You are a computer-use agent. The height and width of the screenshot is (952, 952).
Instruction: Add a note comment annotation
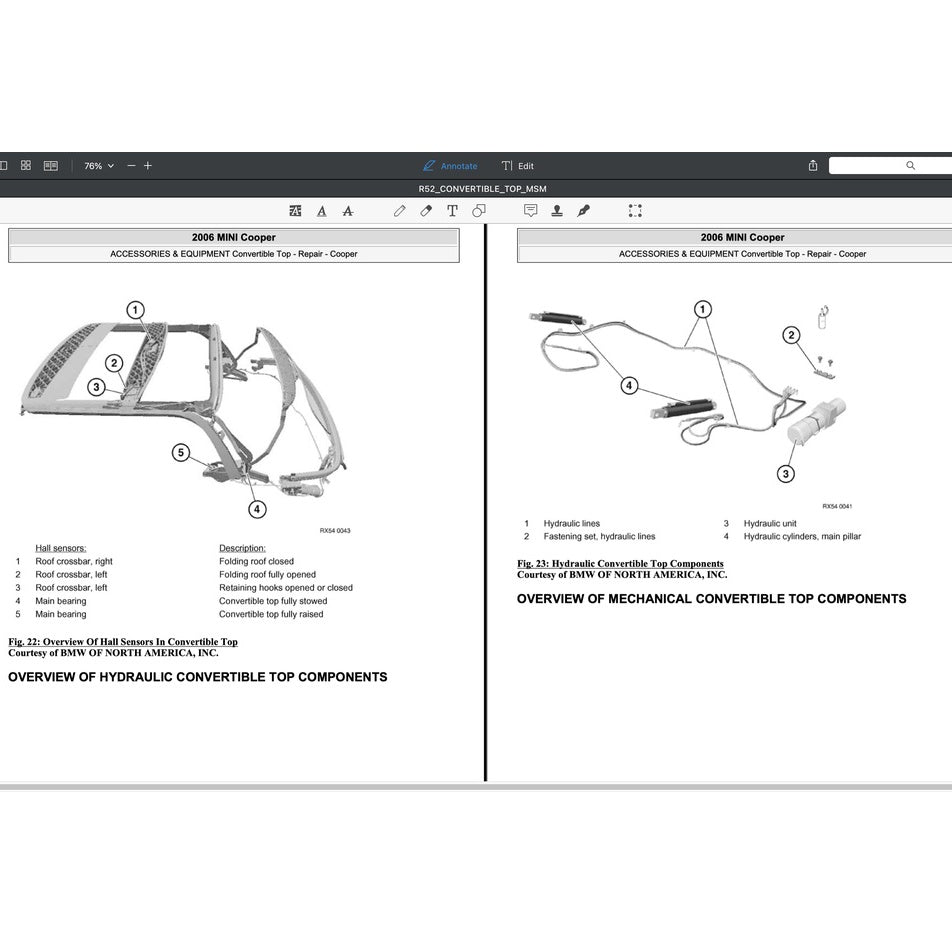click(x=530, y=211)
